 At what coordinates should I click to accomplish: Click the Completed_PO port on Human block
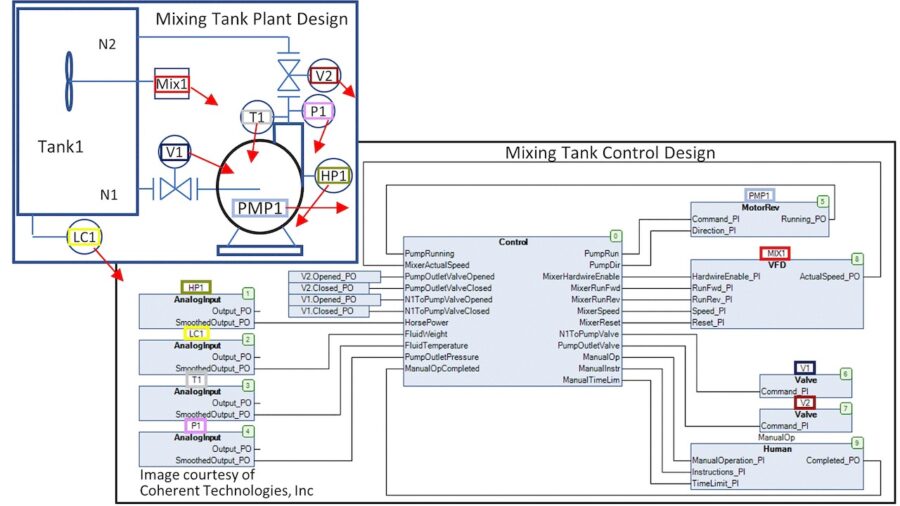tap(833, 460)
